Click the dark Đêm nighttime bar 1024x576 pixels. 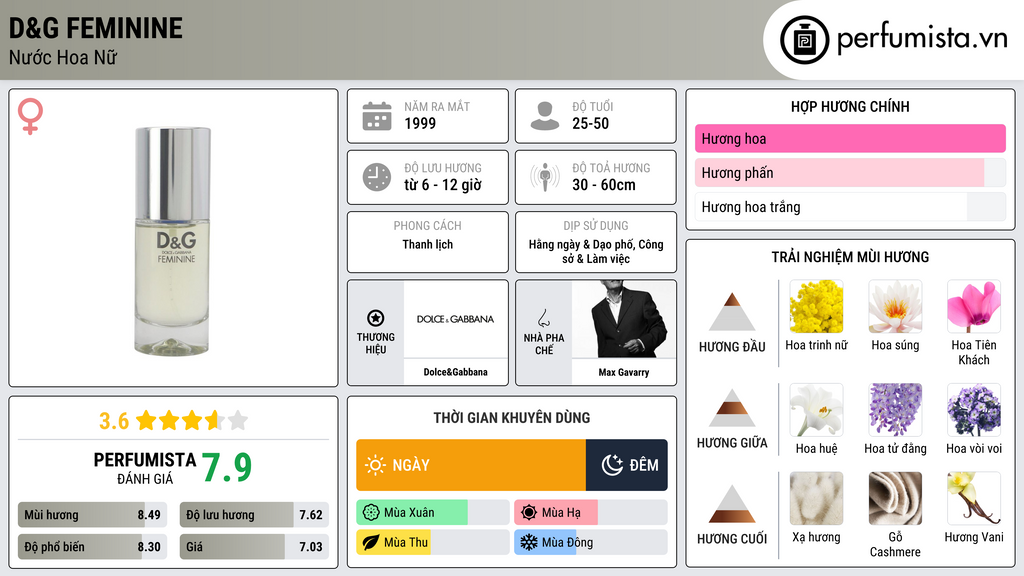[627, 465]
